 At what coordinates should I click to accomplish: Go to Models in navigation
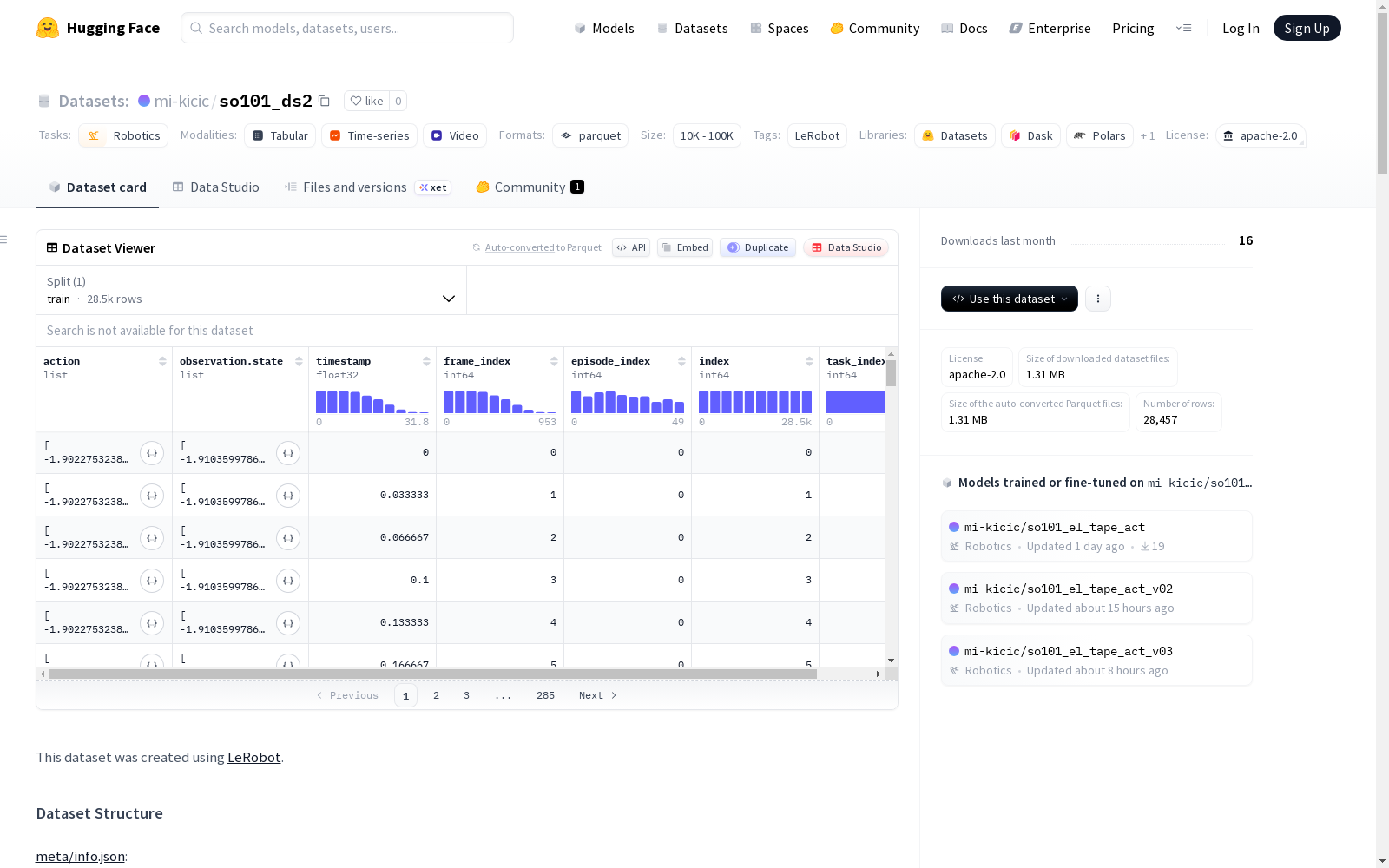tap(604, 28)
